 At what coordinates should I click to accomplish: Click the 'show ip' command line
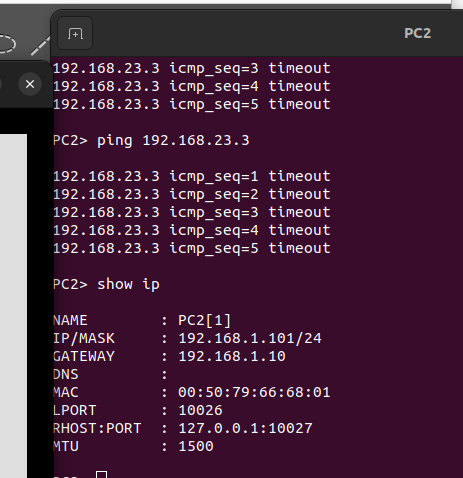click(x=106, y=284)
